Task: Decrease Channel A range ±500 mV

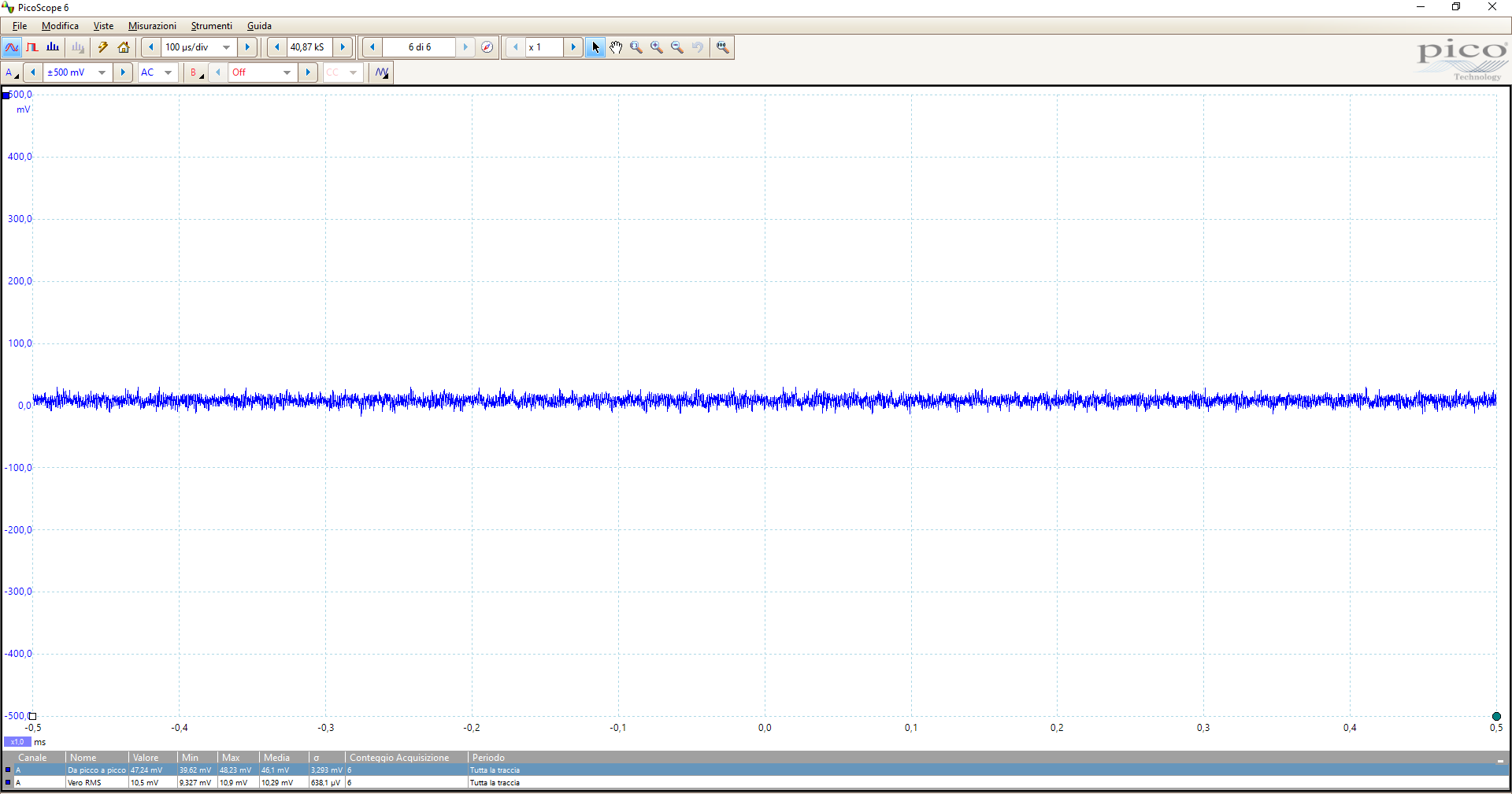Action: [33, 72]
